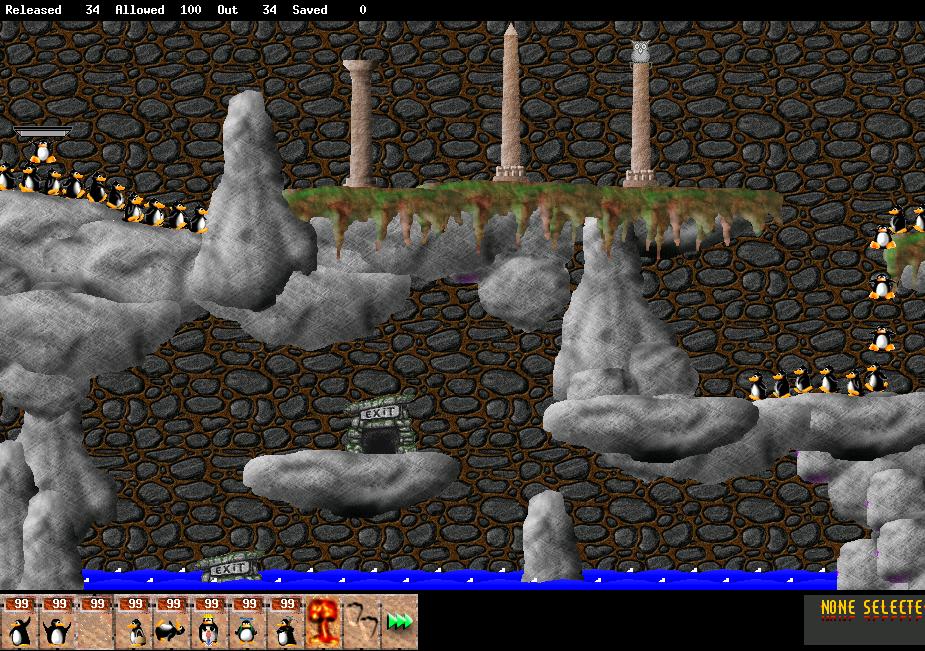Pause the game with footprints button
925x651 pixels.
pyautogui.click(x=361, y=623)
